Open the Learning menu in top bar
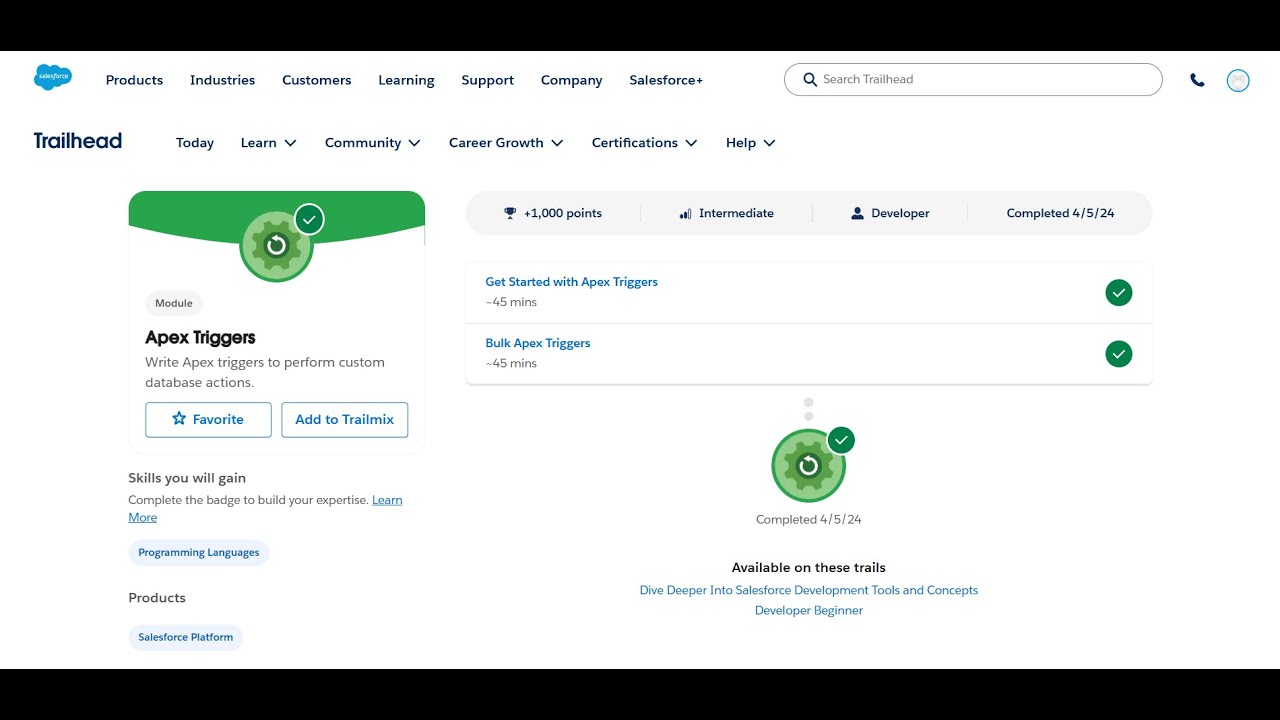Screen dimensions: 1280x720 coord(406,80)
